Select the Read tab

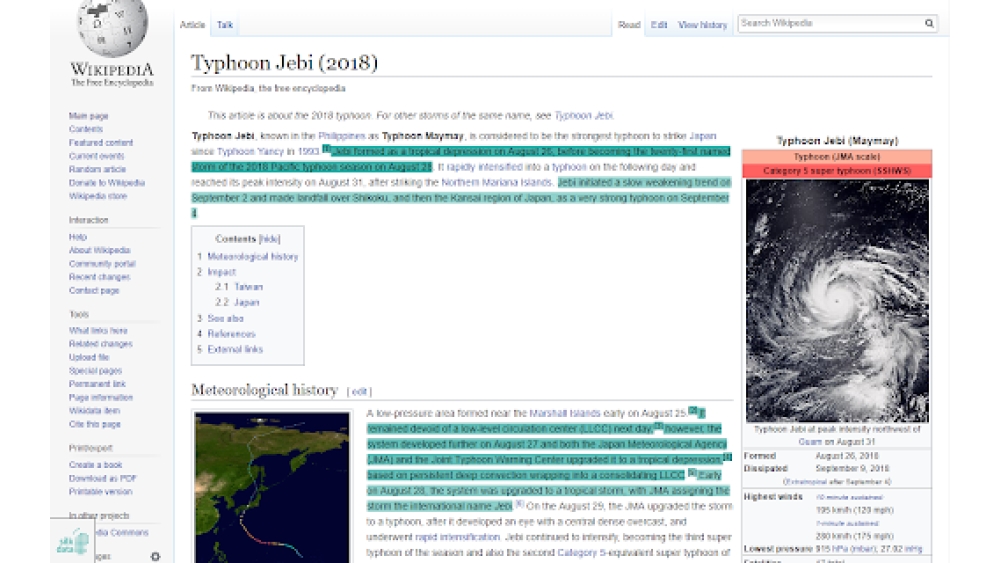pos(629,25)
